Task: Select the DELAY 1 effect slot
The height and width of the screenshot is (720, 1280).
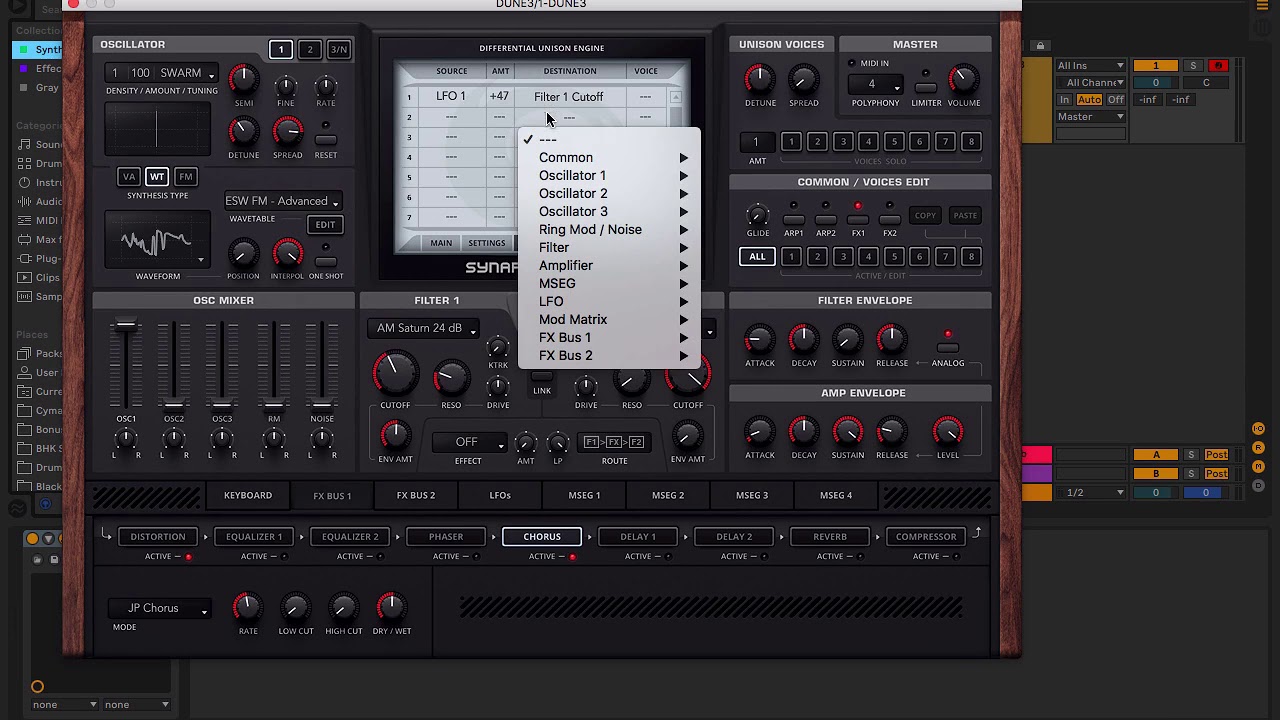Action: pyautogui.click(x=638, y=537)
